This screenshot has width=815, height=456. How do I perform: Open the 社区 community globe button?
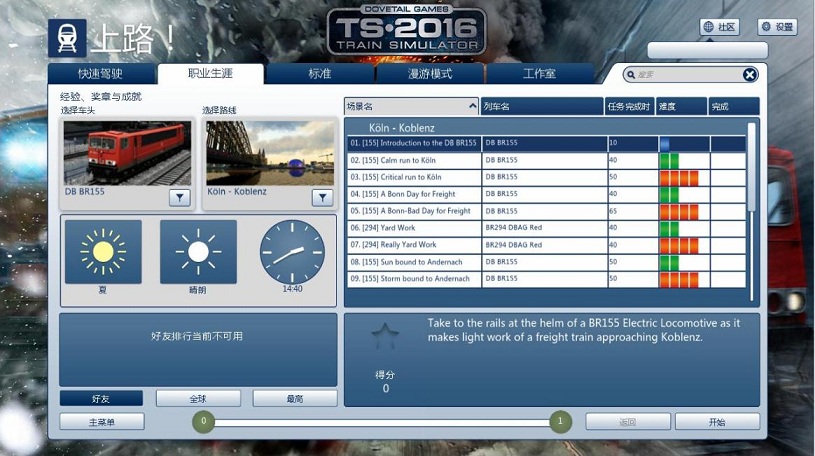[x=719, y=27]
